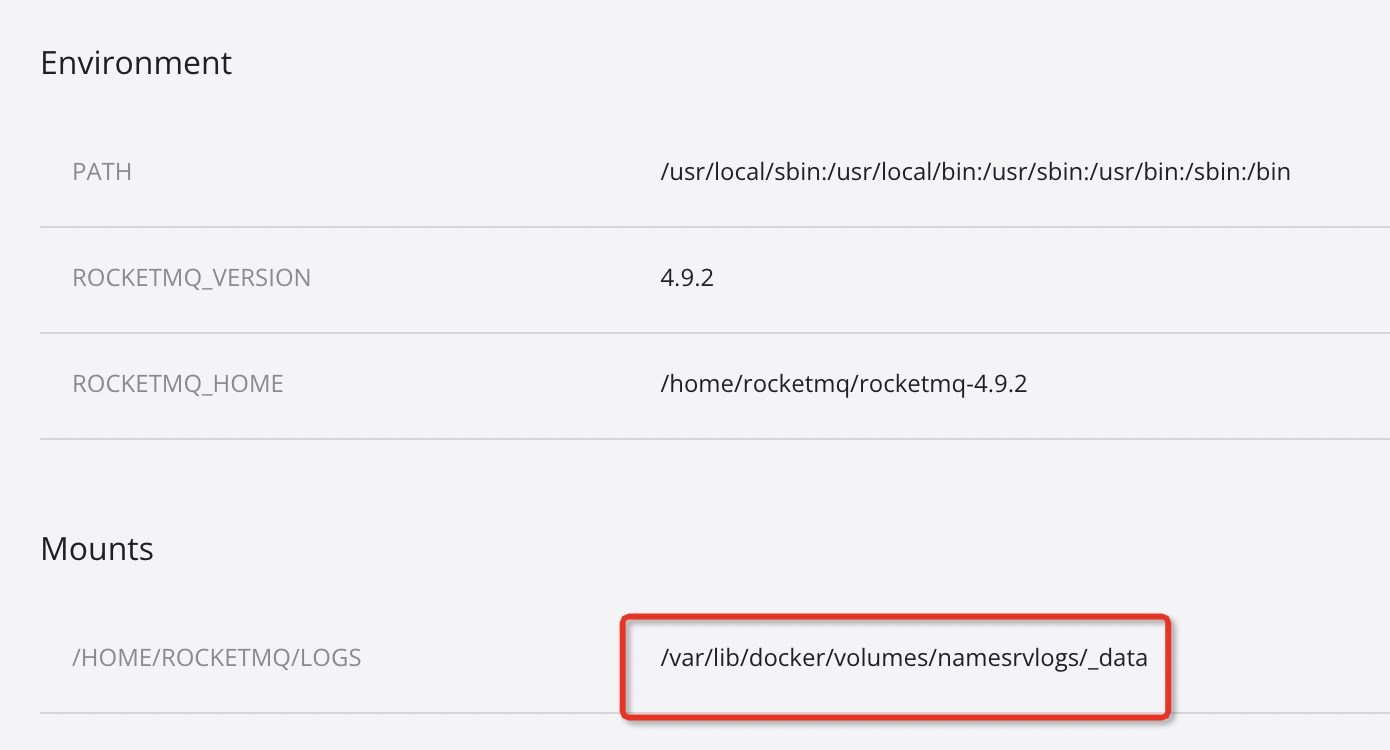
Task: Click the Environment section heading
Action: [136, 63]
